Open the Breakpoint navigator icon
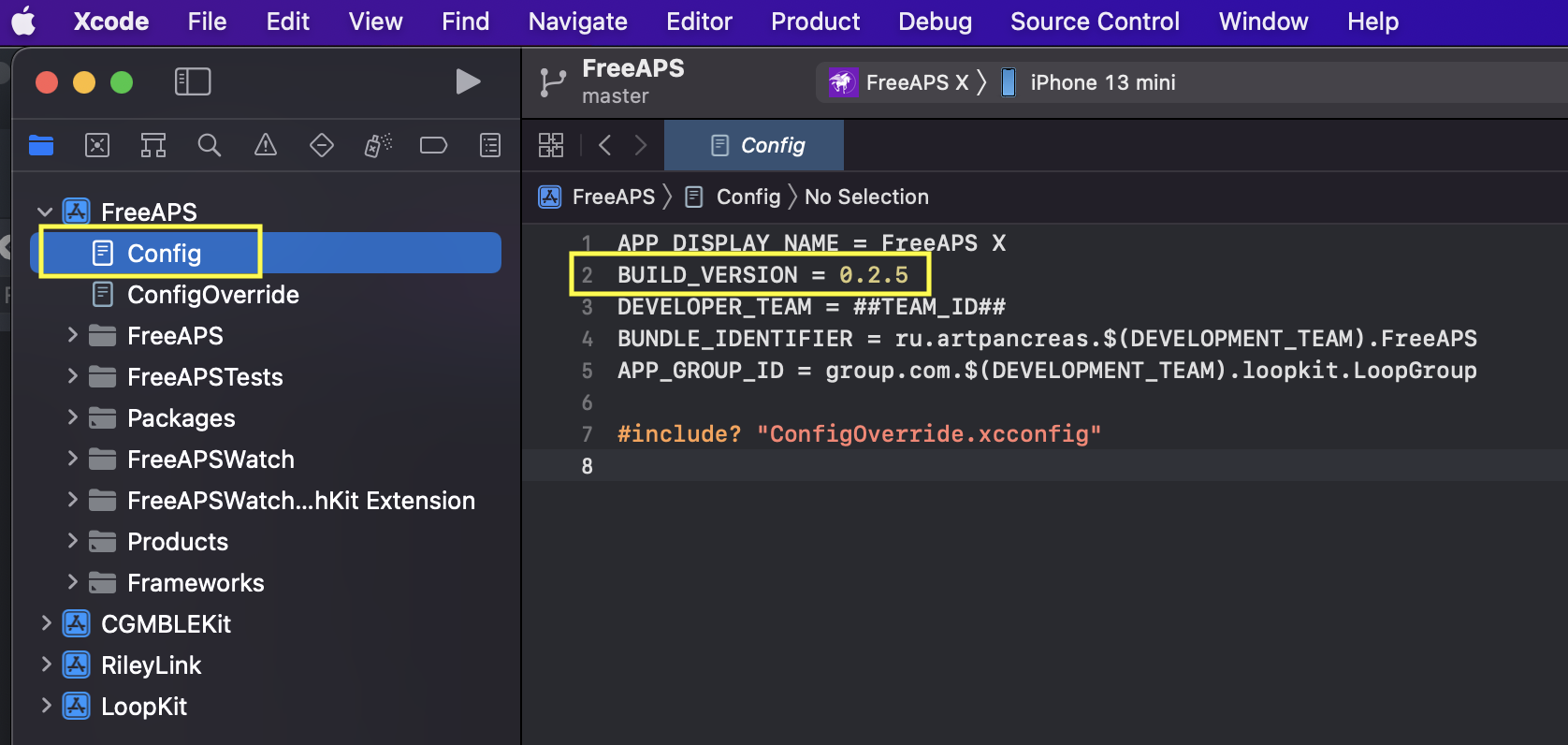This screenshot has height=745, width=1568. [x=433, y=145]
